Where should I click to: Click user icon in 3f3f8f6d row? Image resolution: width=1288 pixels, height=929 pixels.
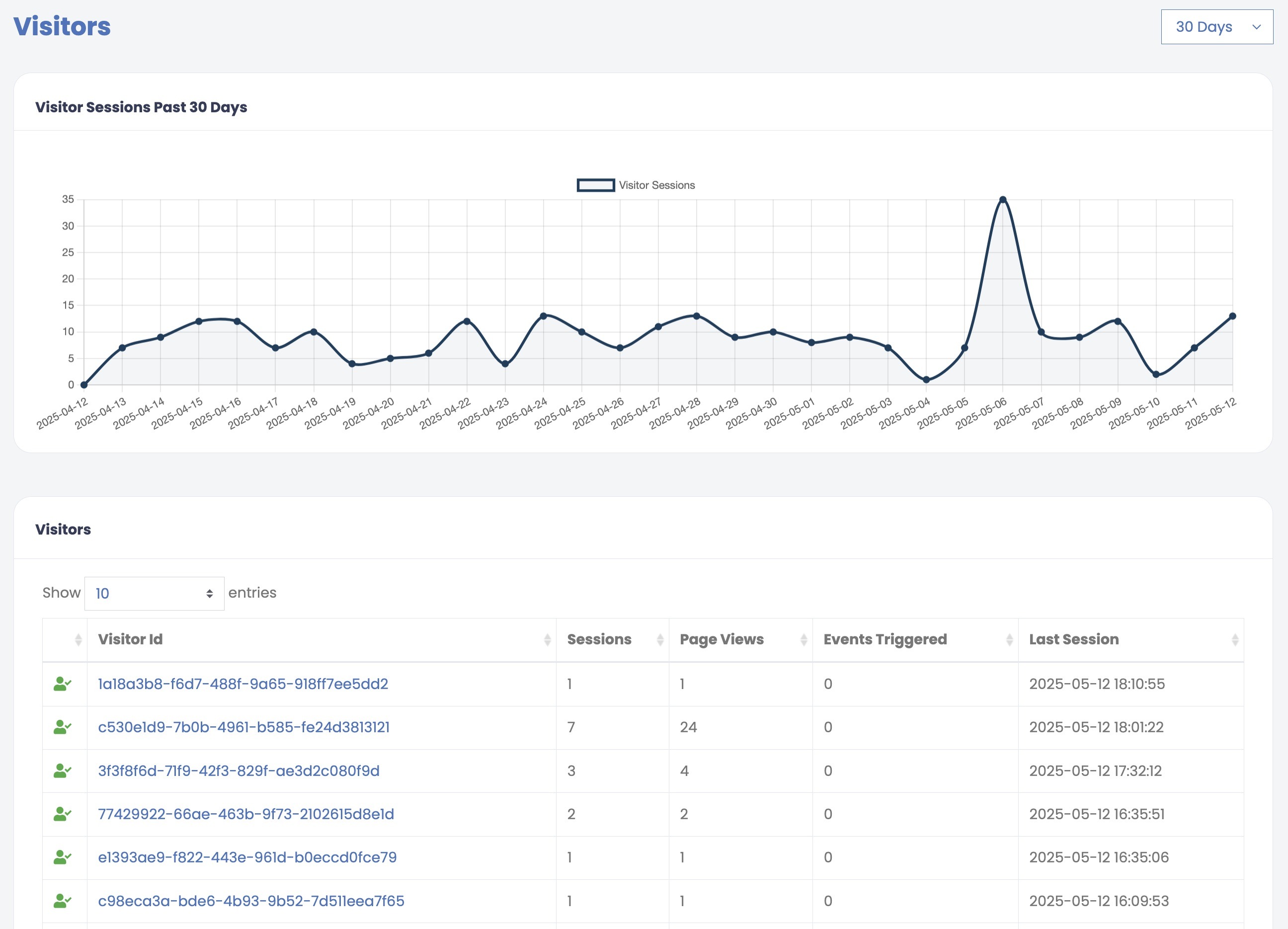(x=62, y=771)
